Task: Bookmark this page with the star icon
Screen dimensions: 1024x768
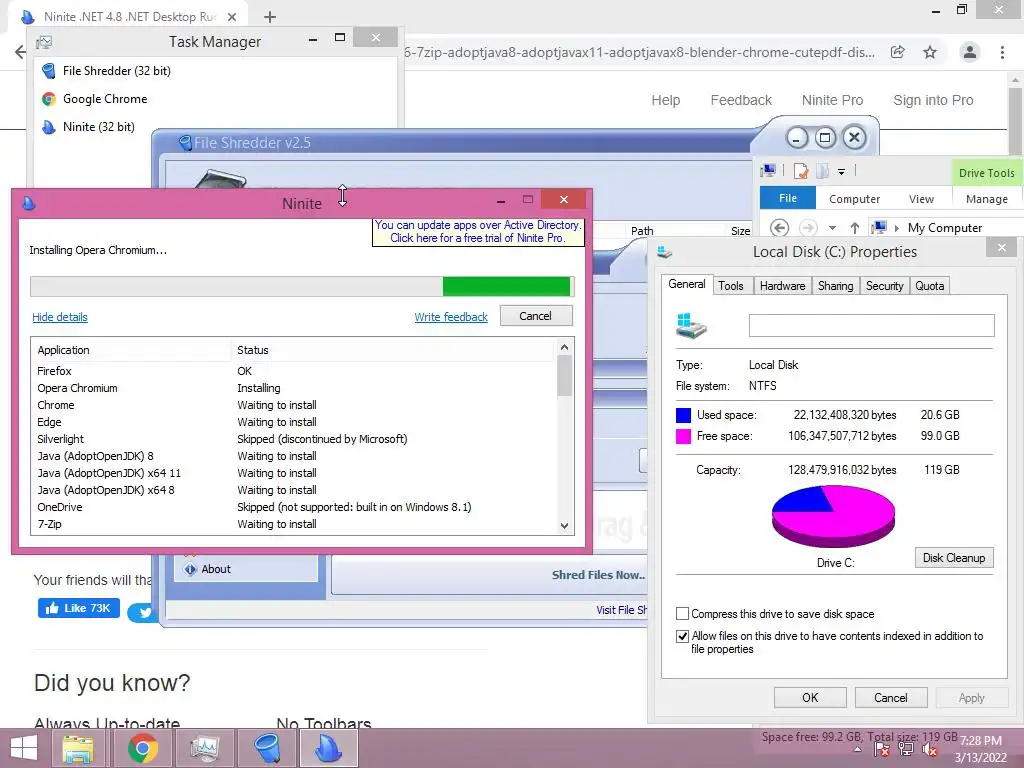Action: (930, 52)
